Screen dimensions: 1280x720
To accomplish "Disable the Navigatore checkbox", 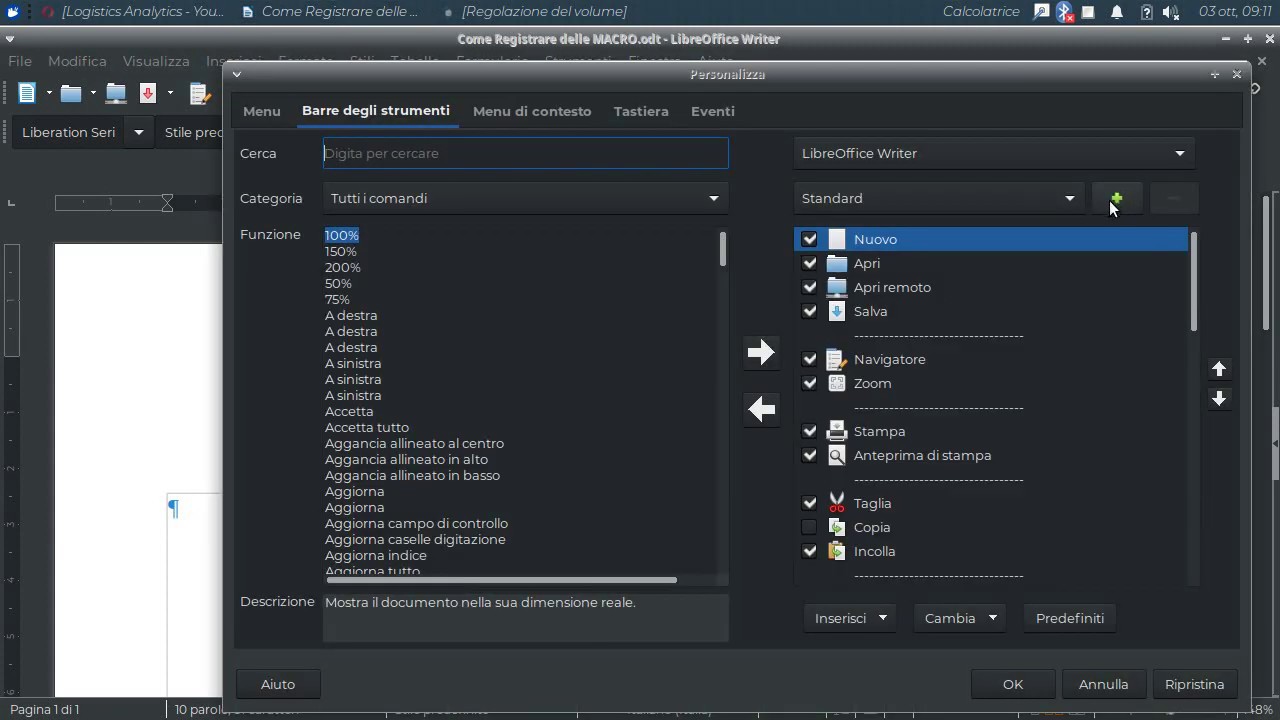I will (809, 359).
